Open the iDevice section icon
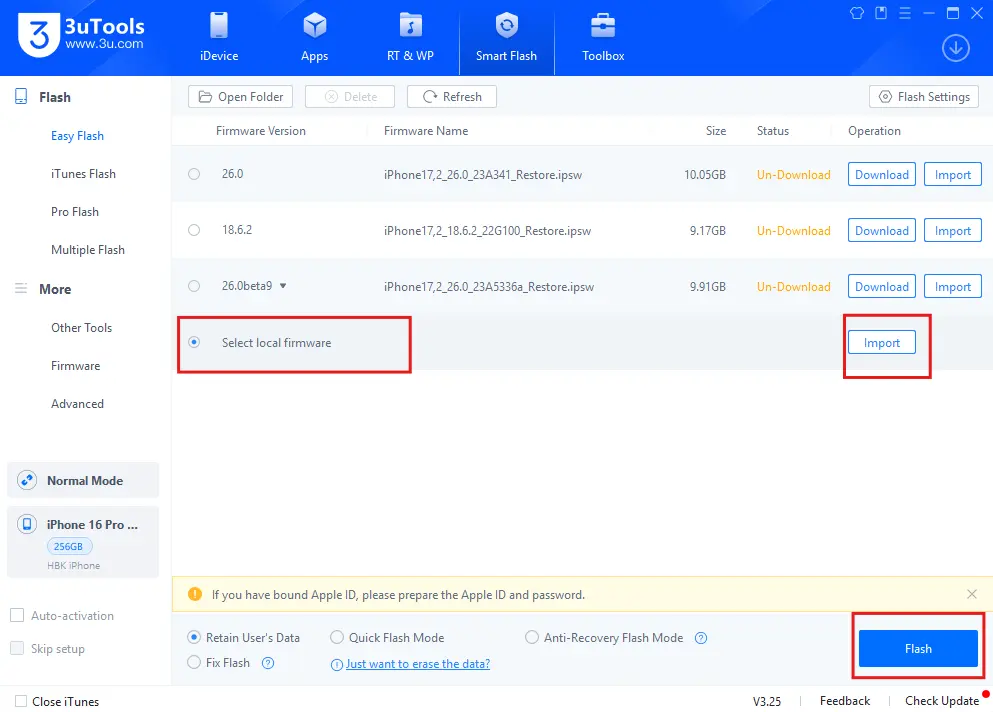 click(220, 26)
